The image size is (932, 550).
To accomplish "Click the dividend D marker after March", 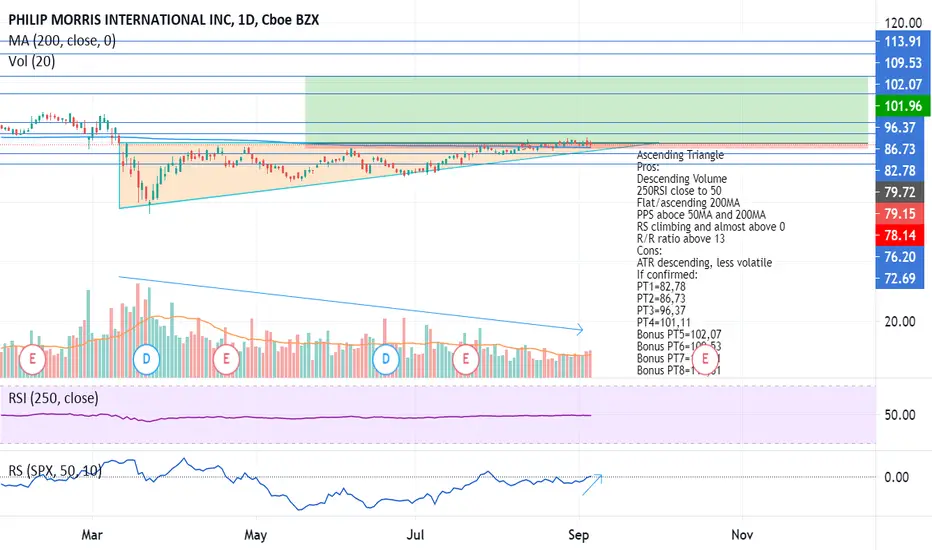I will (x=146, y=359).
